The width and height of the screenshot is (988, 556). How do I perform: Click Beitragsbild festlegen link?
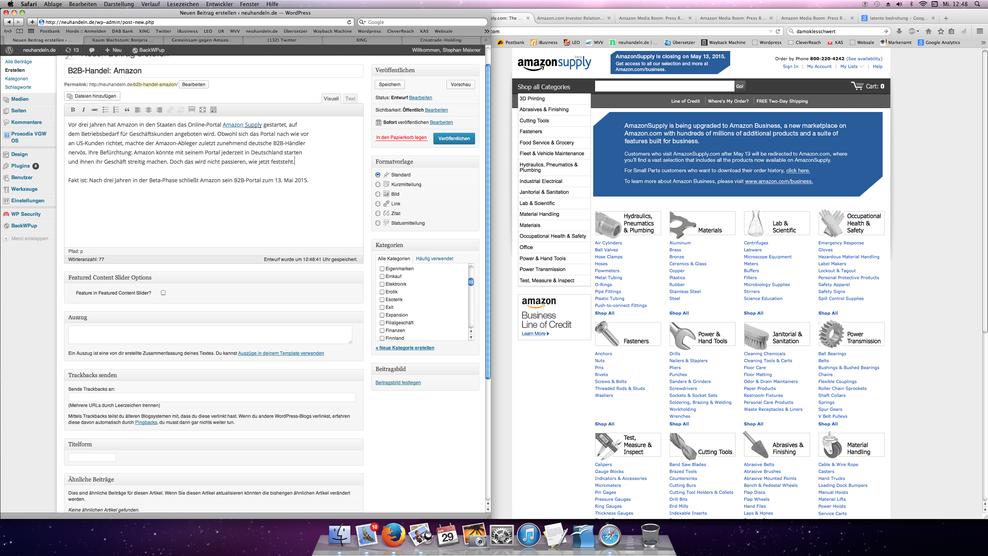tap(398, 383)
